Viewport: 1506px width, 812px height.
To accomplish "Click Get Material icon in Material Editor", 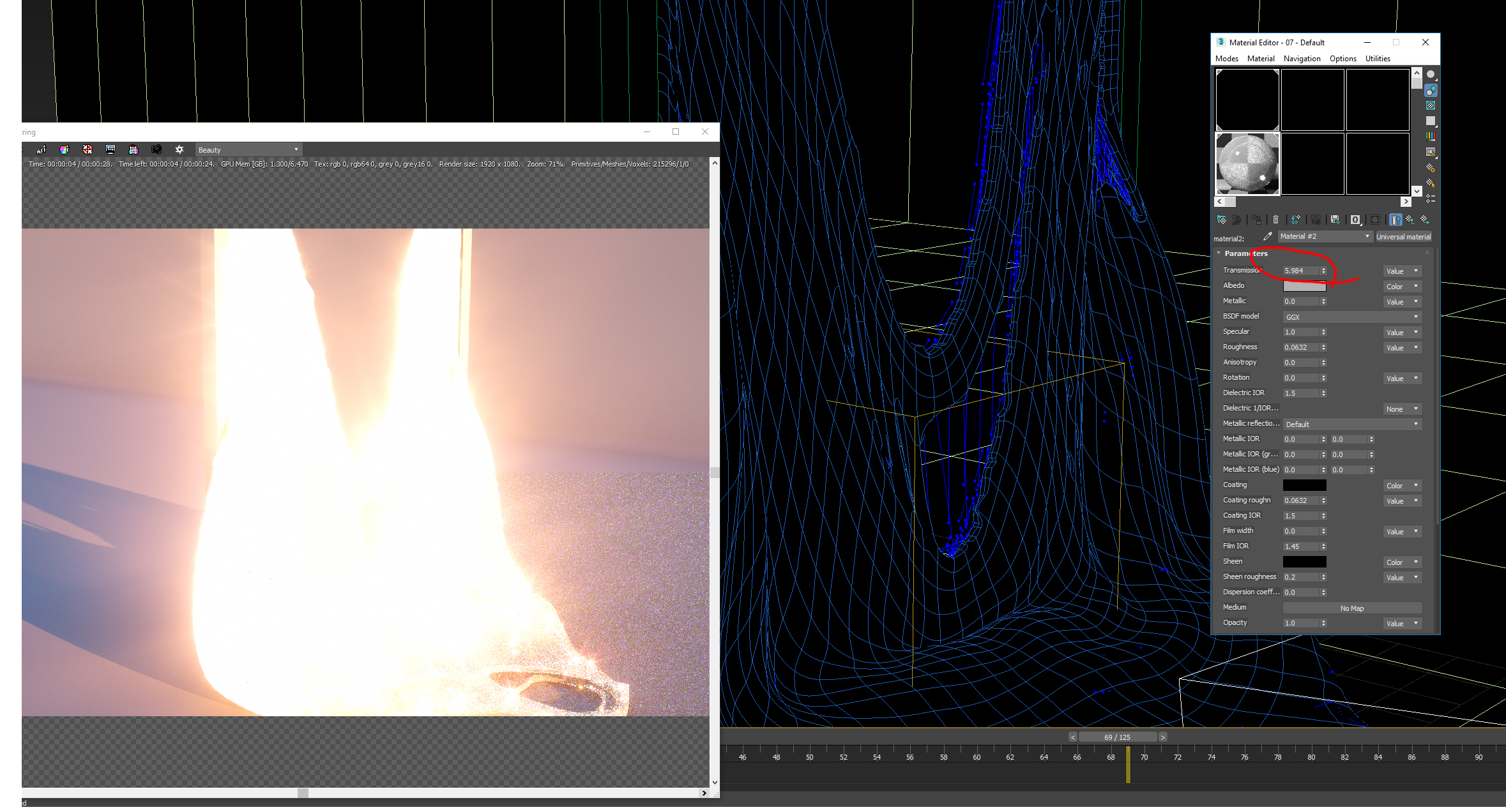I will 1222,220.
